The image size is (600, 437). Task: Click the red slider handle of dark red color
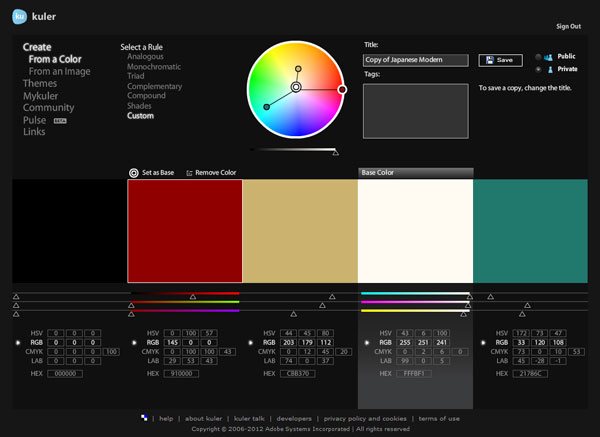click(193, 297)
